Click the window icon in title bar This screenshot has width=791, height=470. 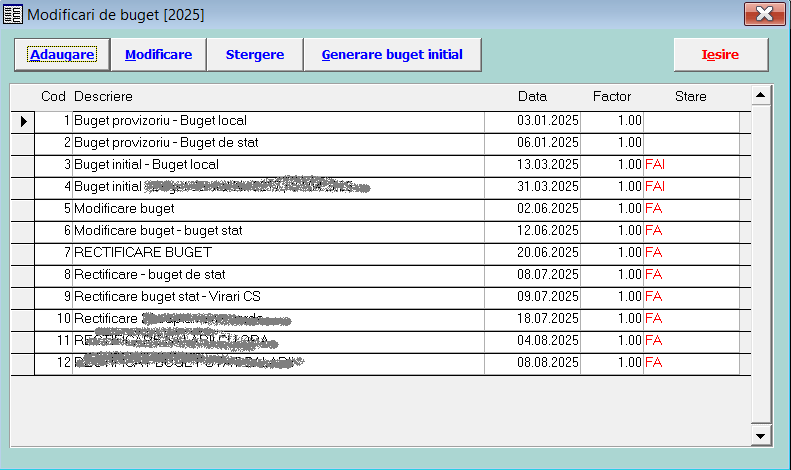coord(13,14)
